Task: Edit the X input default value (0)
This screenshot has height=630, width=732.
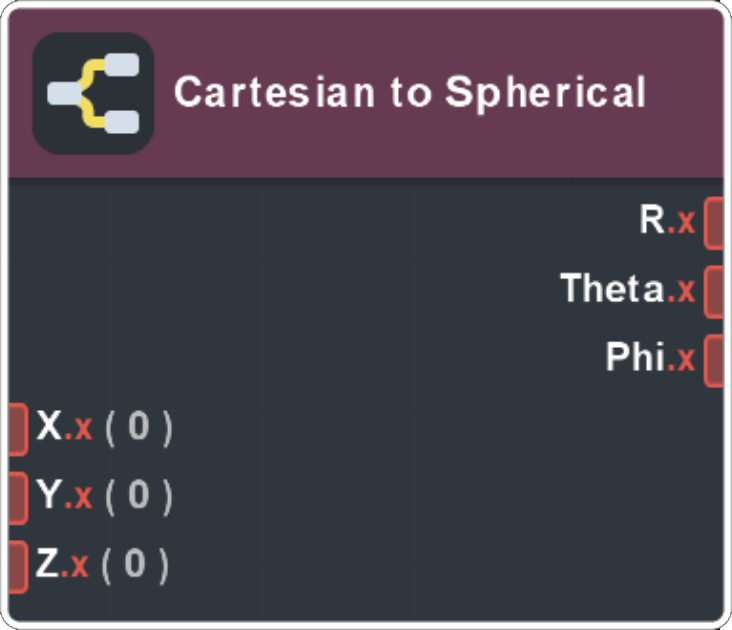Action: (x=138, y=428)
